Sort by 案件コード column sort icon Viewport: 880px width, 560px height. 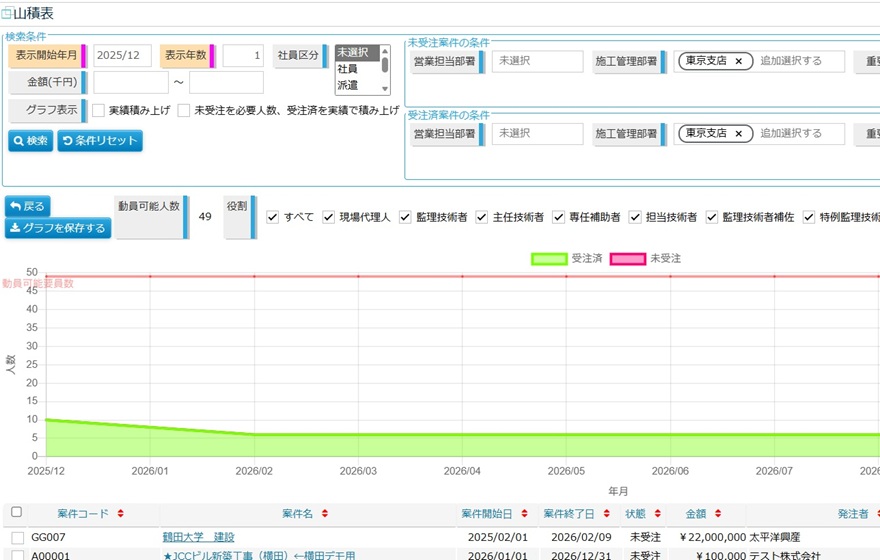click(121, 513)
